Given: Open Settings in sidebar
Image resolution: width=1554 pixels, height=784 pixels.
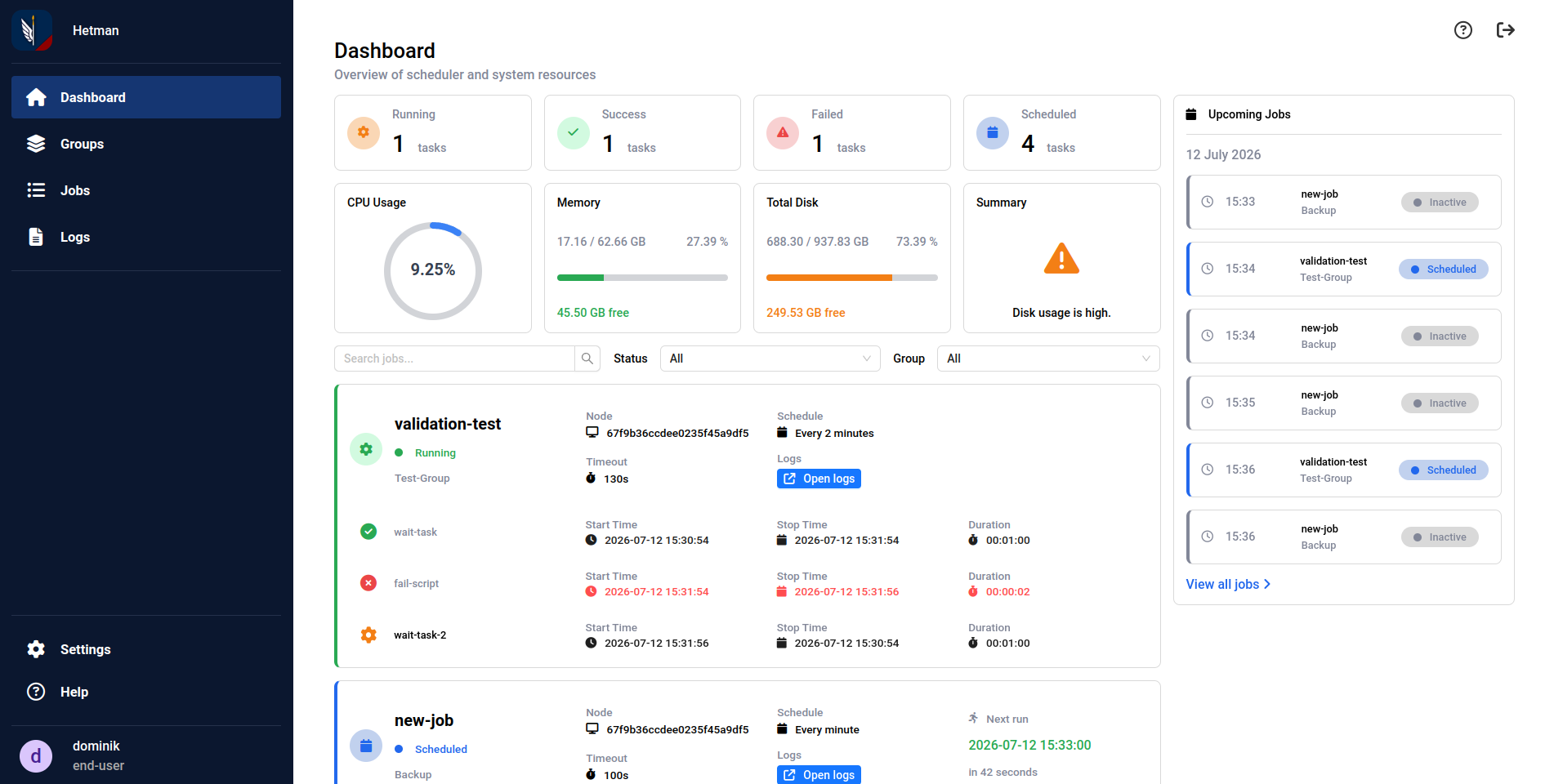Looking at the screenshot, I should click(146, 649).
